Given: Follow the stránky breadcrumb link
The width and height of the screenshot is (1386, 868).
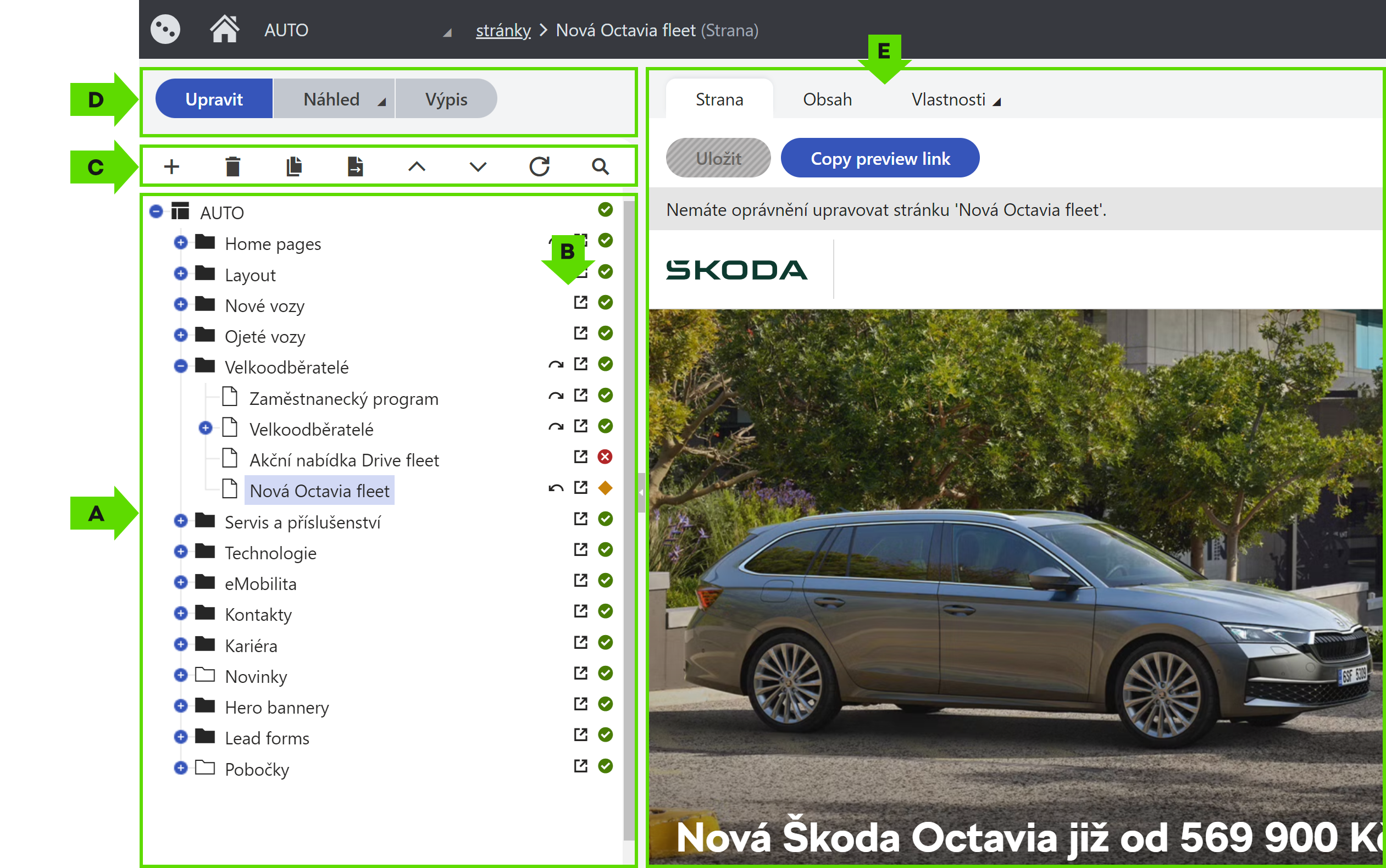Looking at the screenshot, I should [x=503, y=30].
